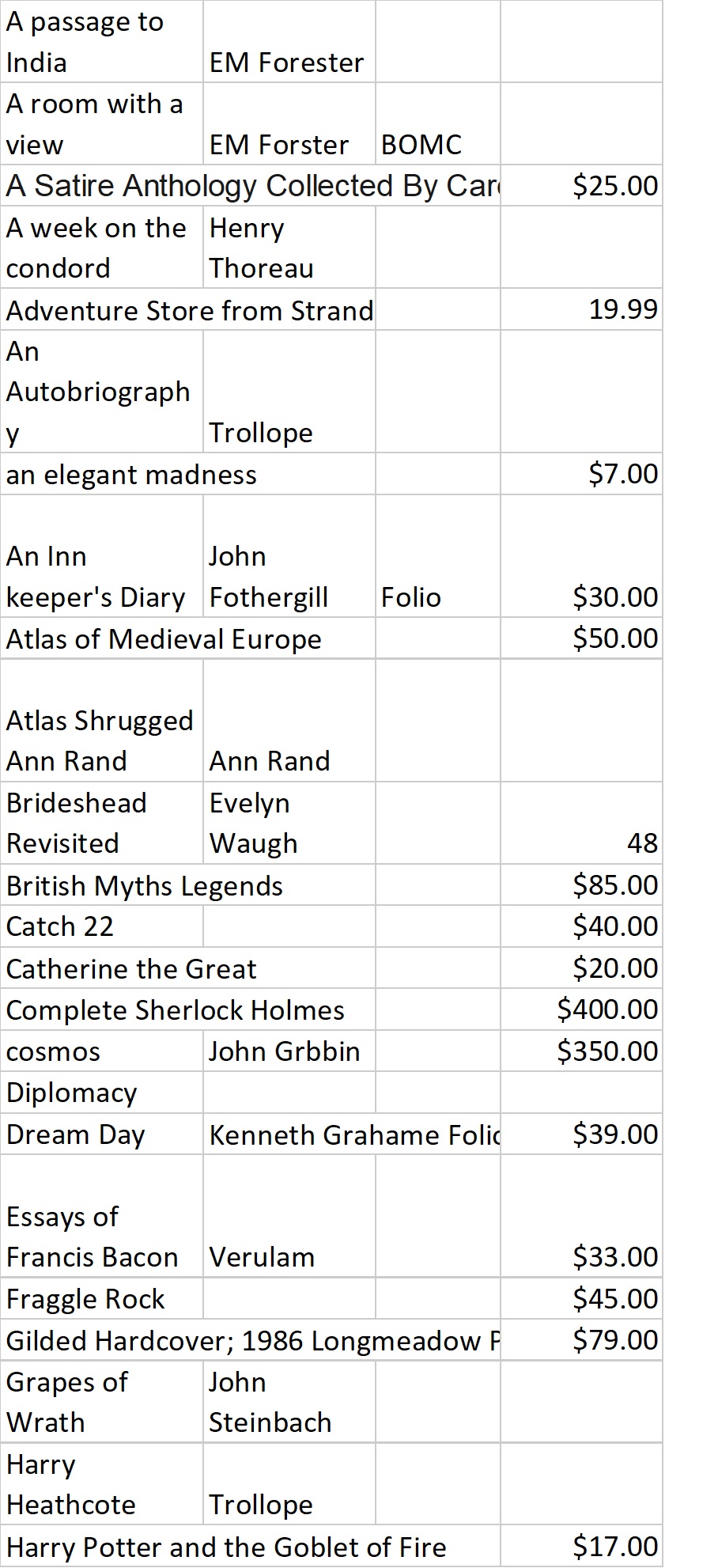This screenshot has height=1568, width=718.
Task: Select the 'Catch 22' cell
Action: 101,926
